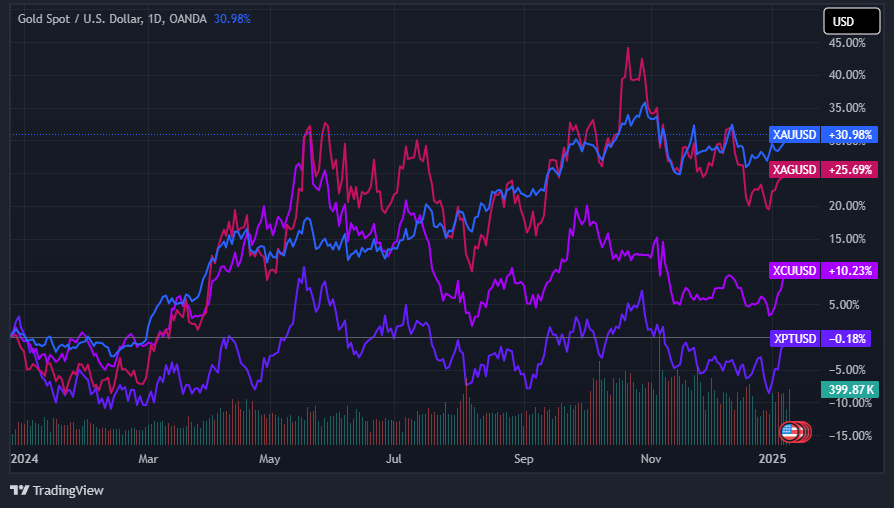Click the 35.00% price axis label
This screenshot has height=508, width=894.
point(847,108)
